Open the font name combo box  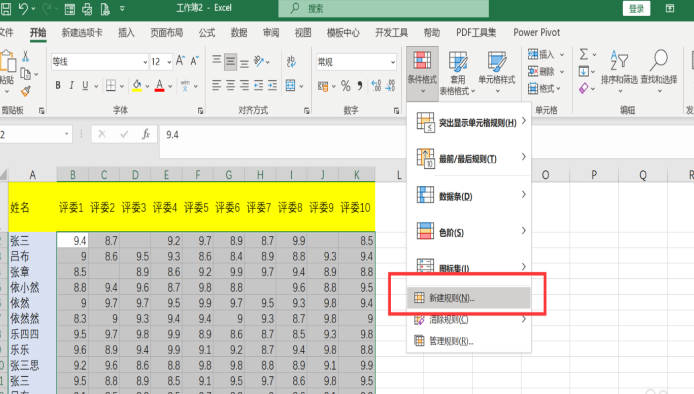(x=100, y=62)
